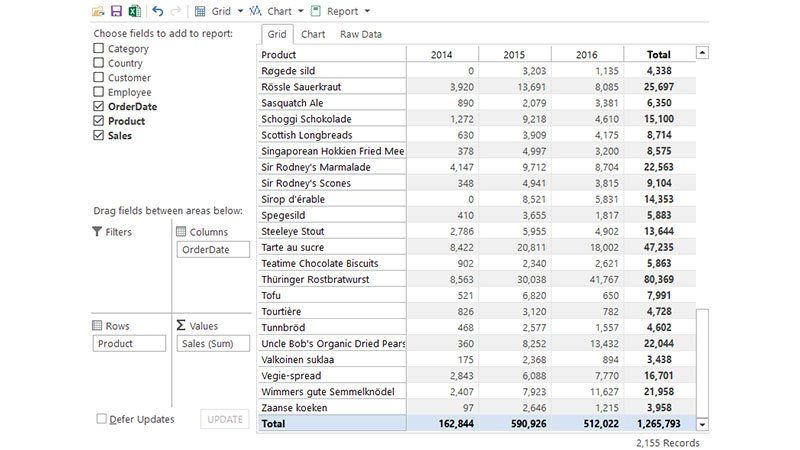The height and width of the screenshot is (450, 800).
Task: Enable the Defer Updates checkbox
Action: tap(102, 419)
